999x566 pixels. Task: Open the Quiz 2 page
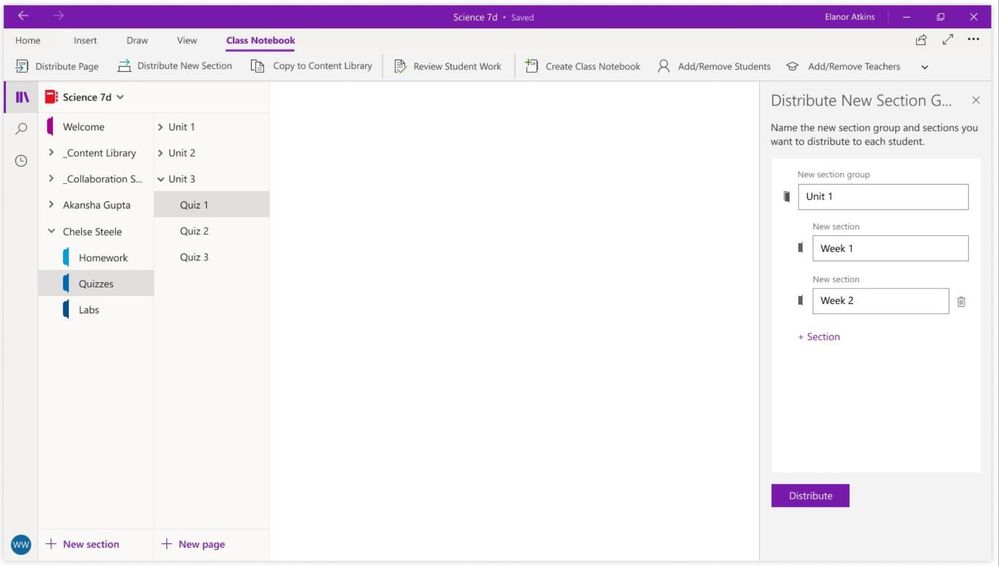pos(212,231)
